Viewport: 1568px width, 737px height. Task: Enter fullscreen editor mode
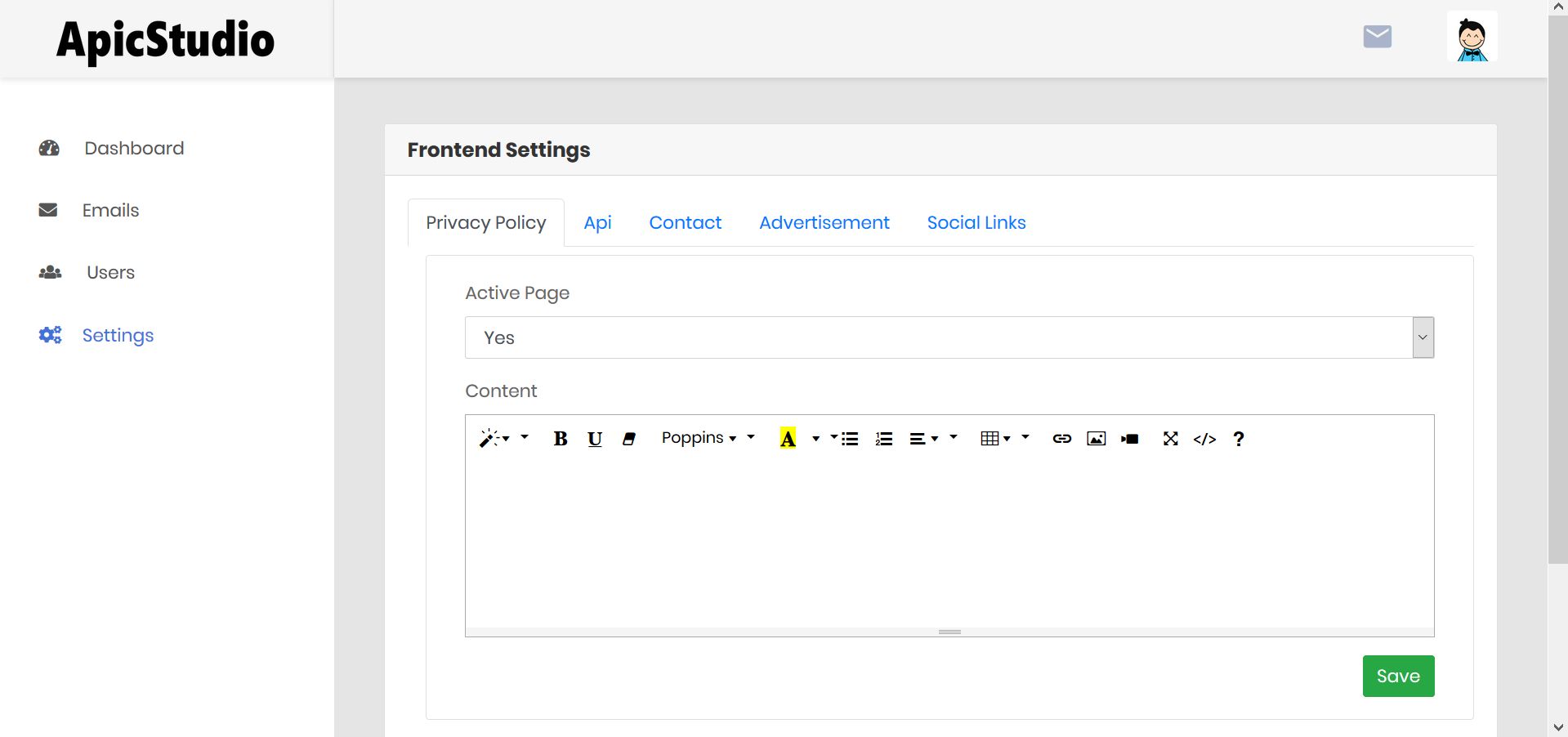pos(1170,439)
